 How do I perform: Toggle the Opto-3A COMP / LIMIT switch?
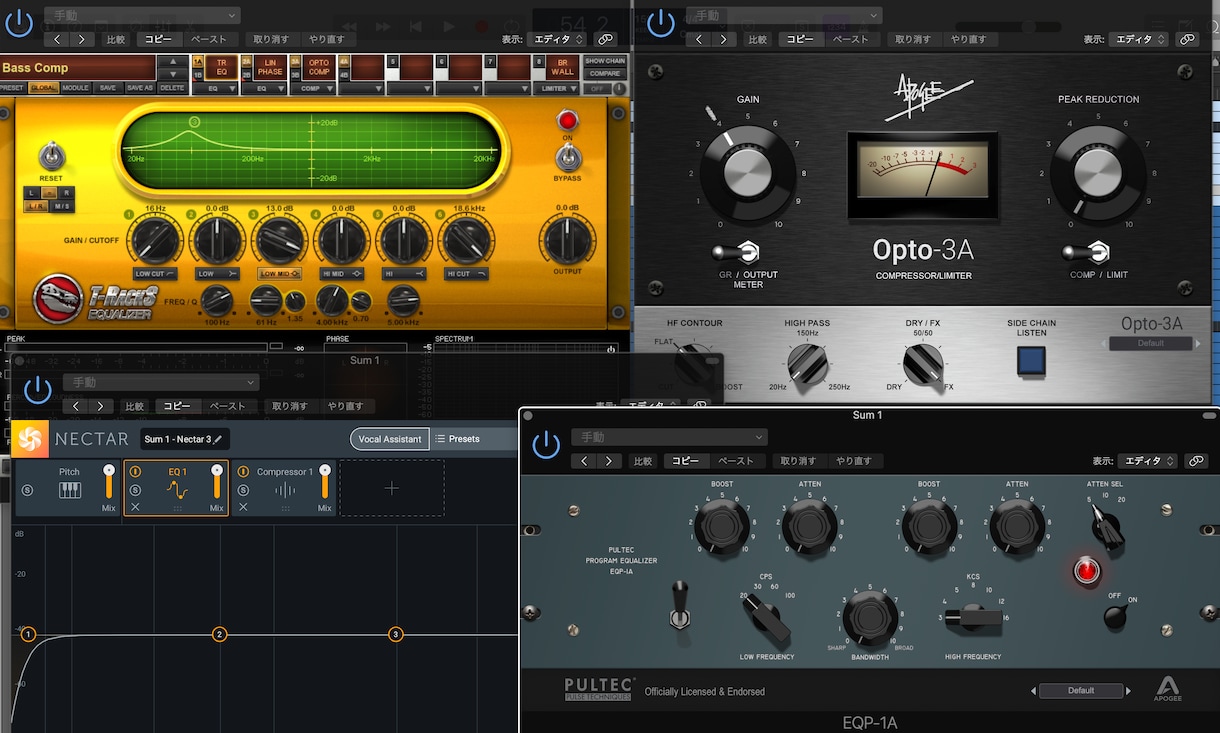coord(1085,252)
